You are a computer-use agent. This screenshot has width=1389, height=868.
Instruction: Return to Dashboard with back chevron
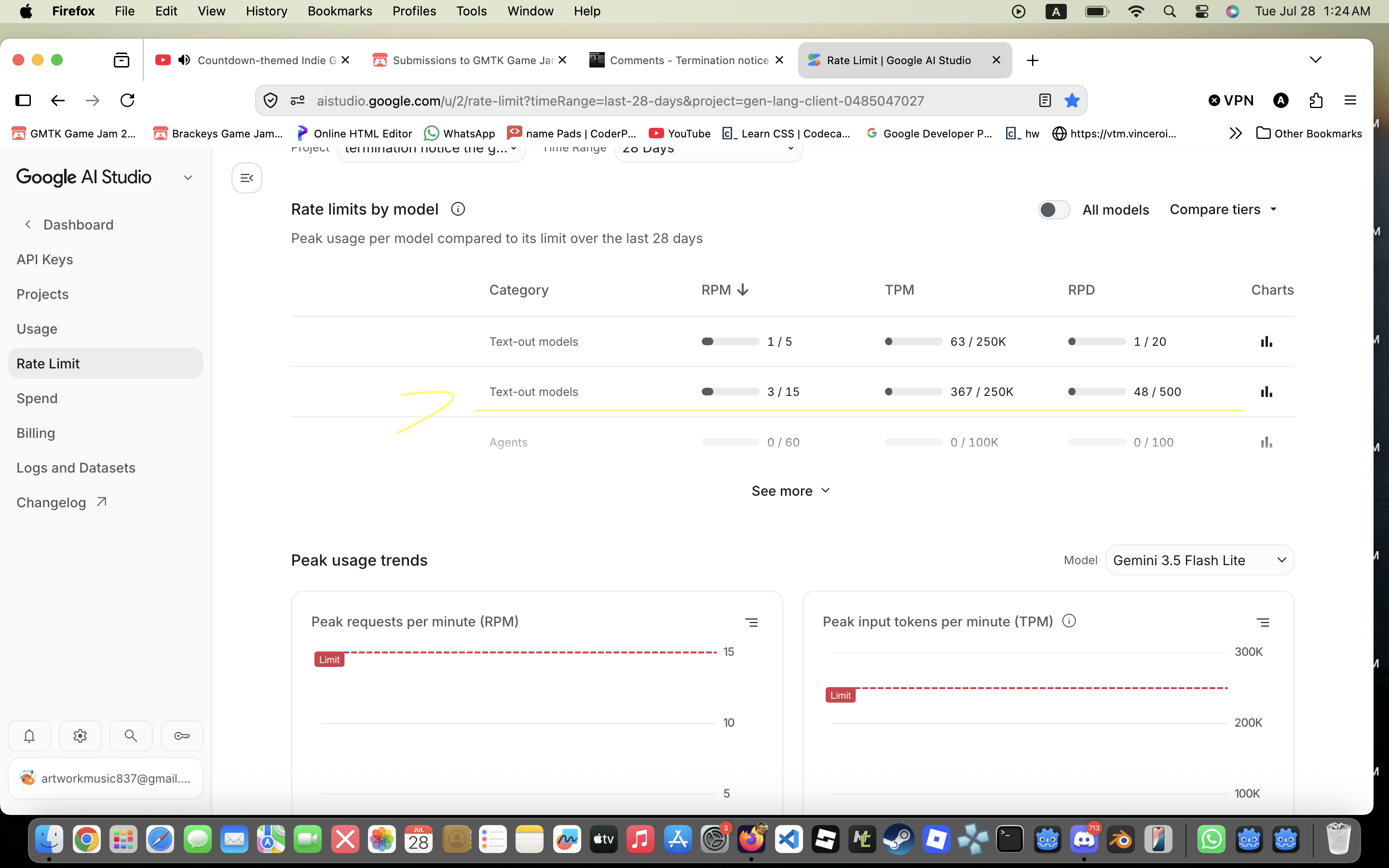point(27,224)
